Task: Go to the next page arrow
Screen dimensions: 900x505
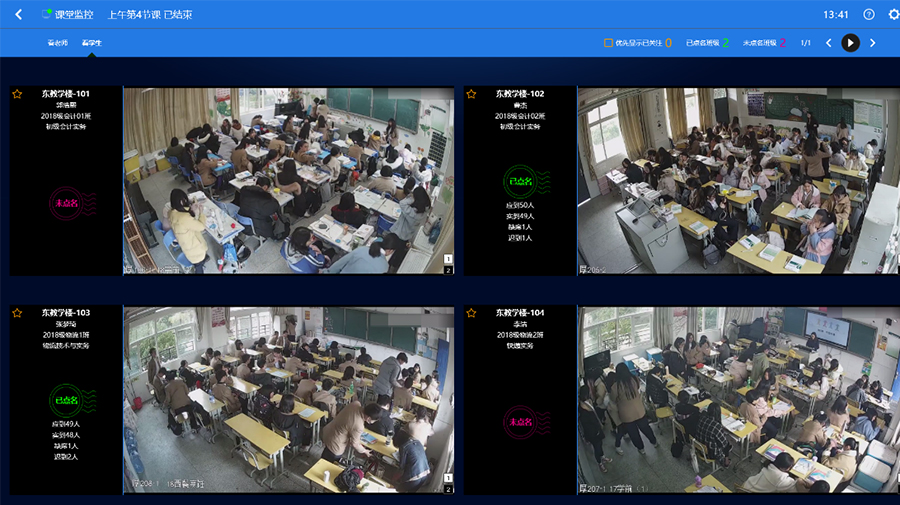Action: (x=872, y=43)
